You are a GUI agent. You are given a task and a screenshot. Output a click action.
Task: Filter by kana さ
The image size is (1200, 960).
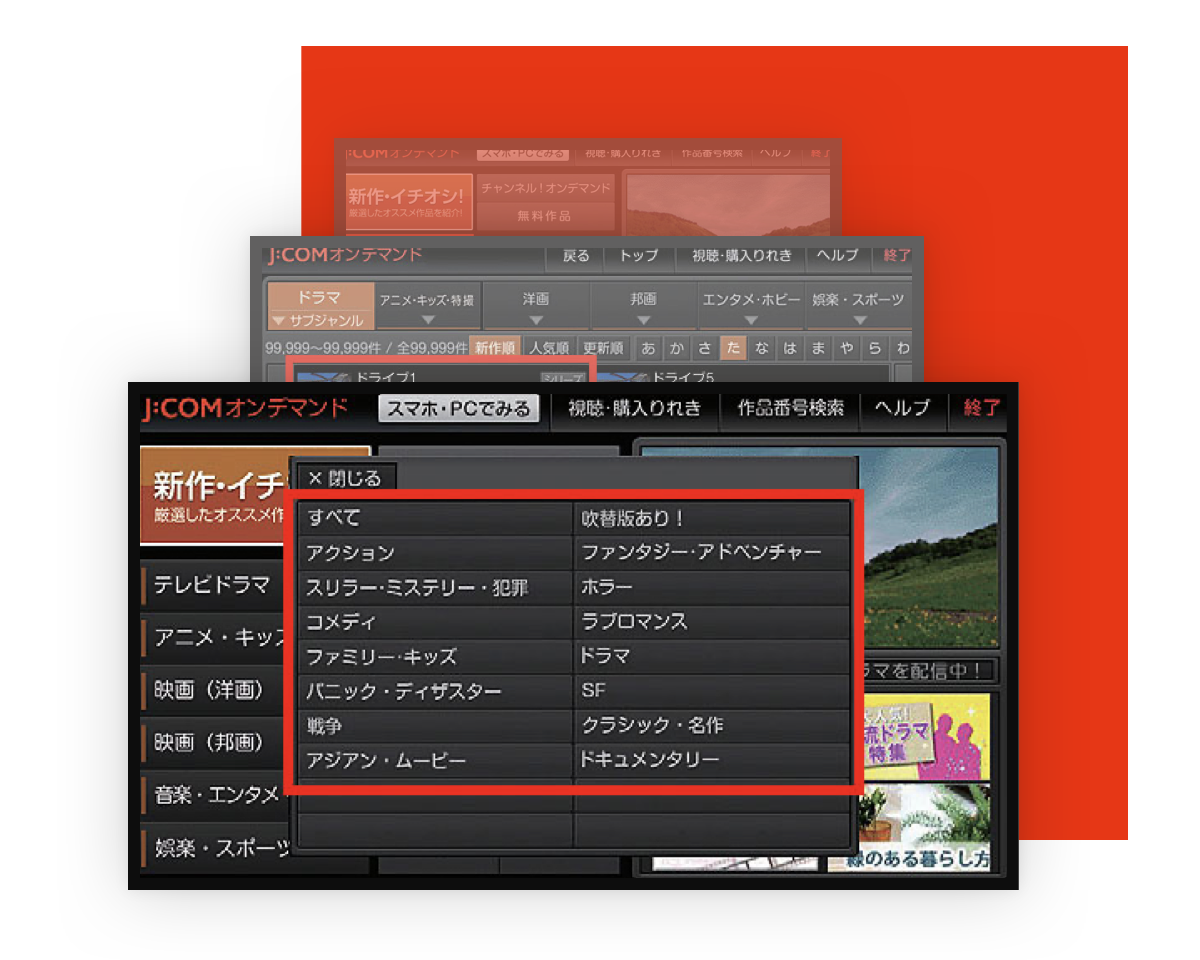[x=705, y=349]
